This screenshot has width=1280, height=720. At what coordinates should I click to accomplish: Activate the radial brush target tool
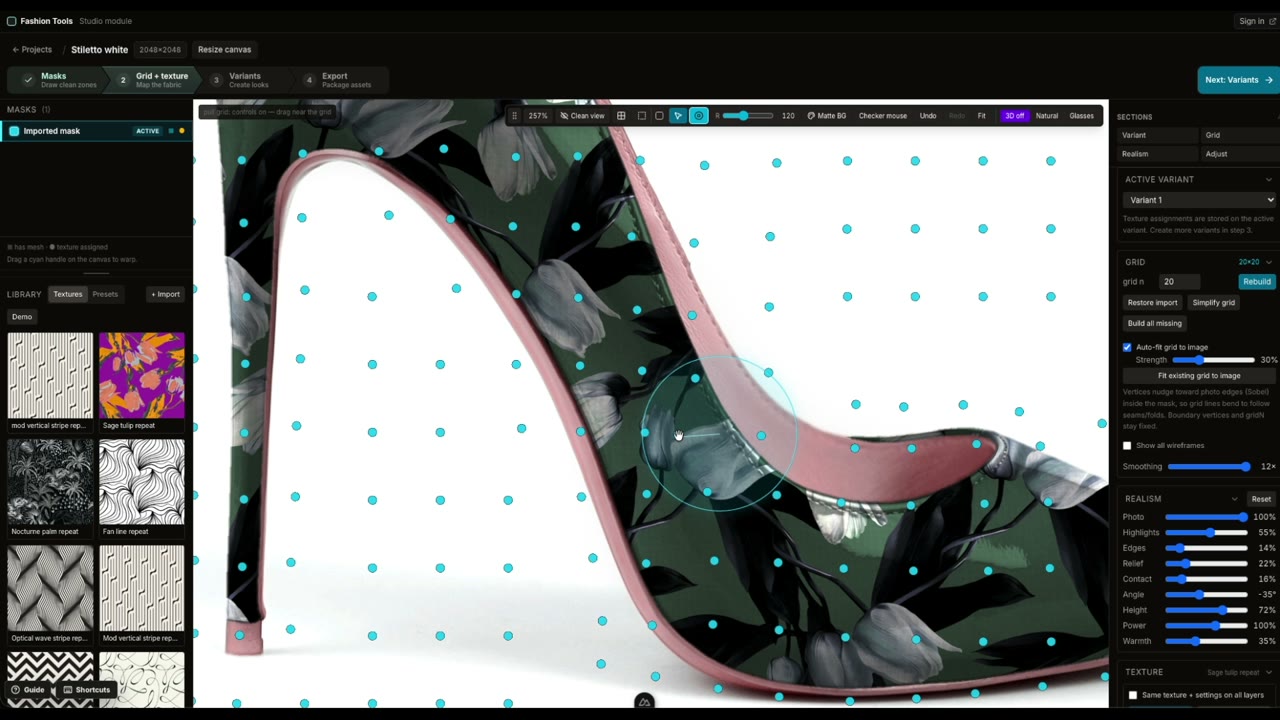click(x=698, y=116)
